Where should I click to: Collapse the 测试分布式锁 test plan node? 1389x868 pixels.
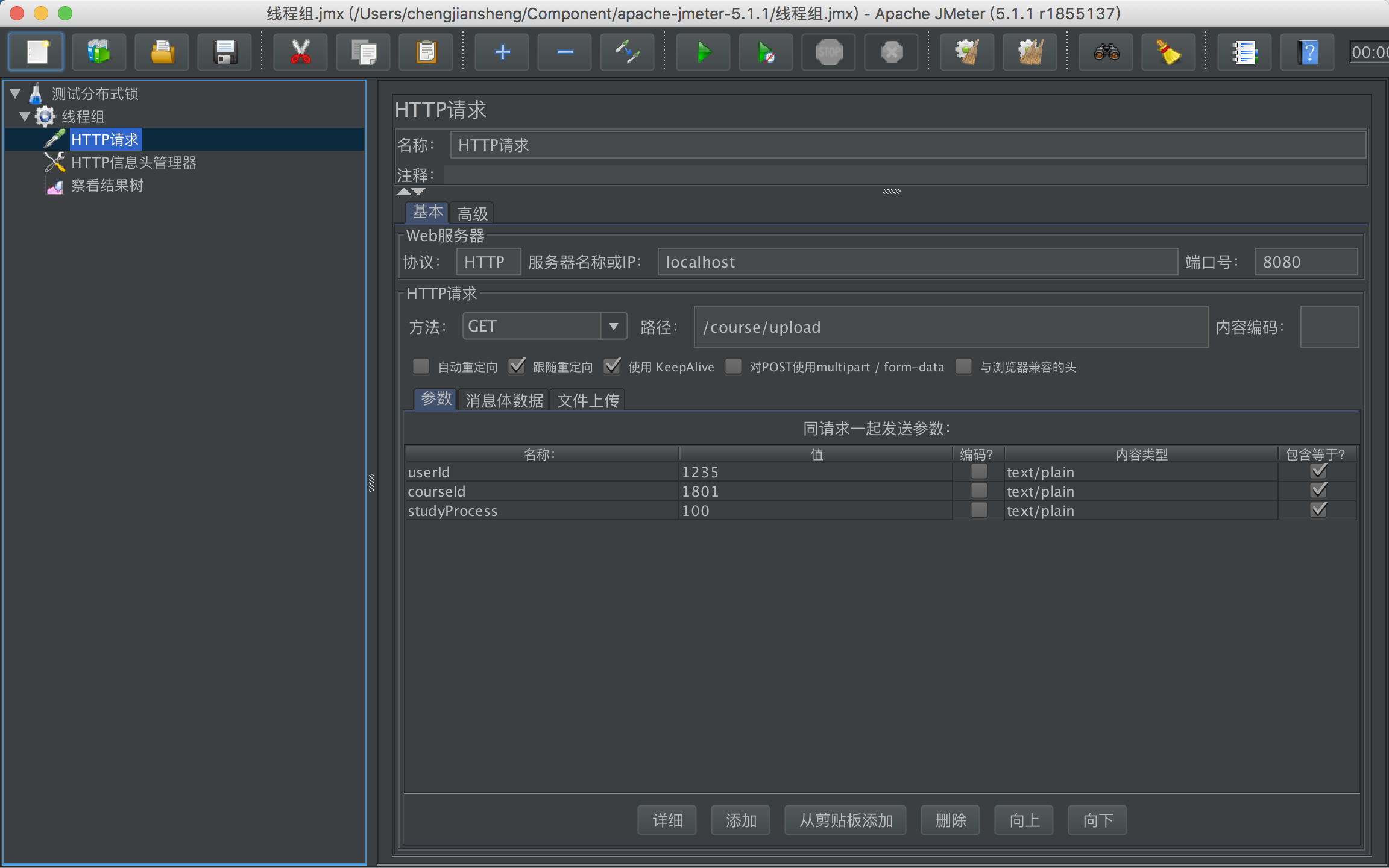15,93
